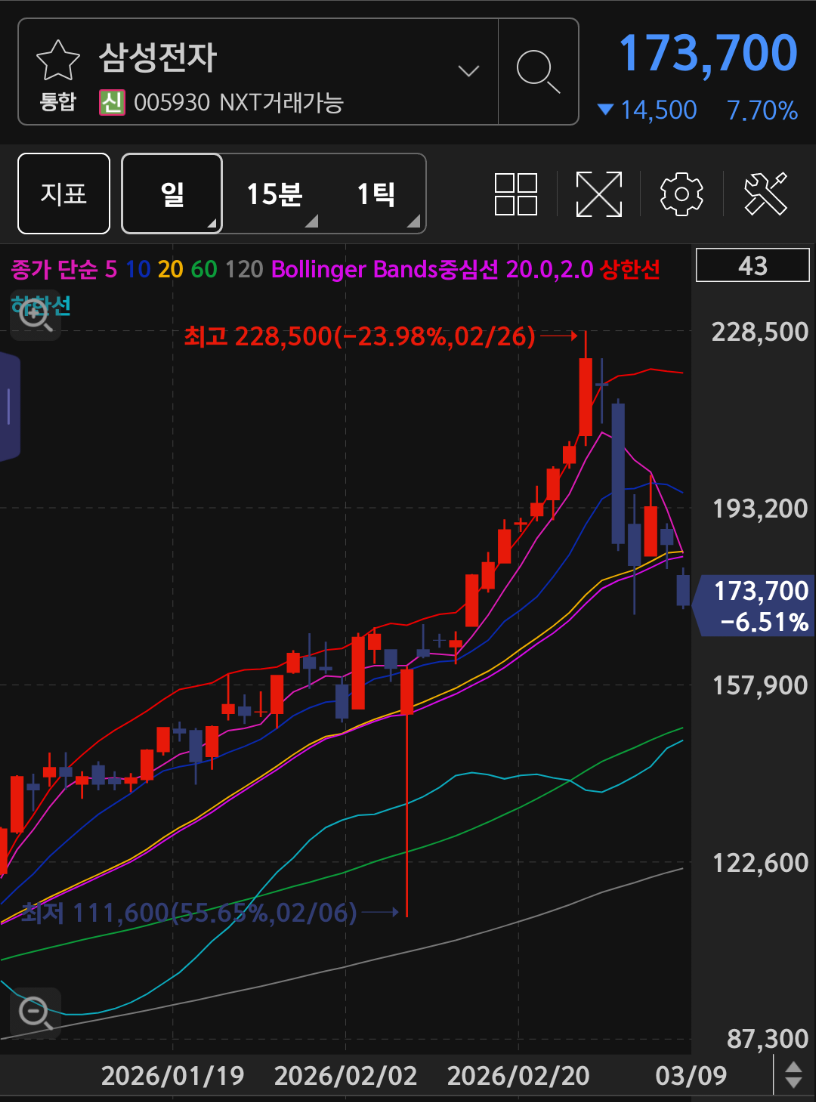Click the green 60-day moving average legend

(x=204, y=269)
